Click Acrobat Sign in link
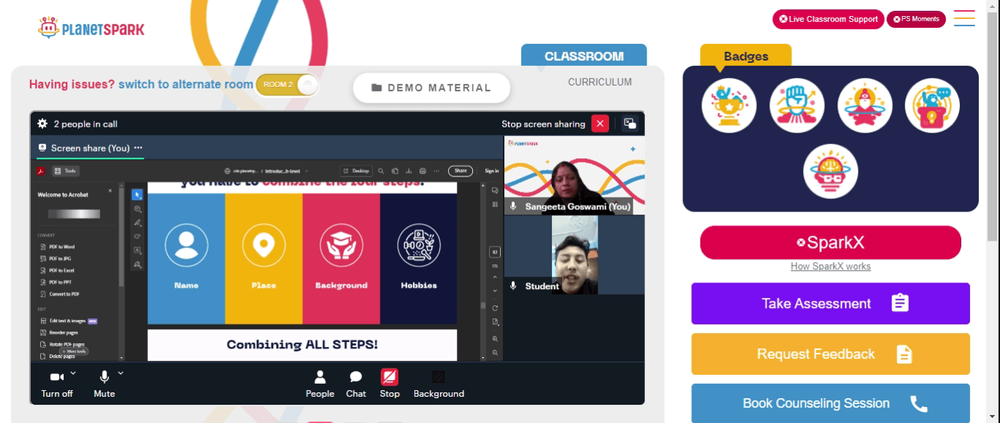The height and width of the screenshot is (423, 1000). tap(492, 171)
